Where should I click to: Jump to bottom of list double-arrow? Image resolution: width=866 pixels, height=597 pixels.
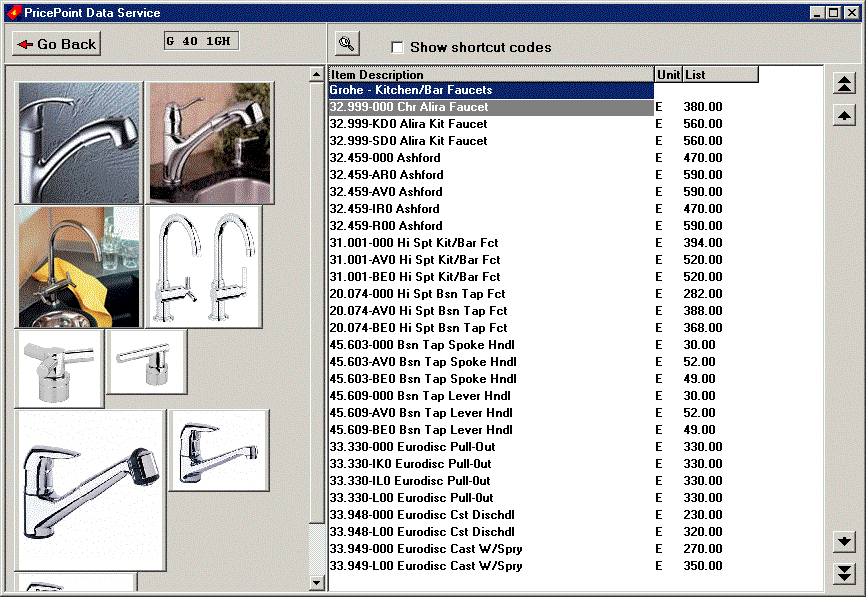tap(844, 573)
